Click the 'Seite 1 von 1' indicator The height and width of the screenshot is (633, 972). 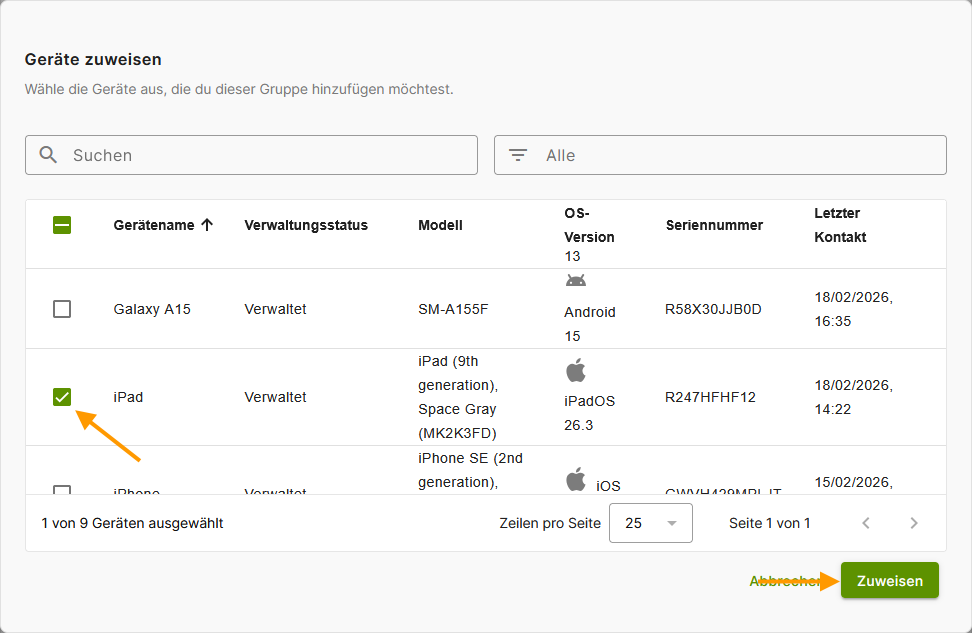(x=769, y=523)
